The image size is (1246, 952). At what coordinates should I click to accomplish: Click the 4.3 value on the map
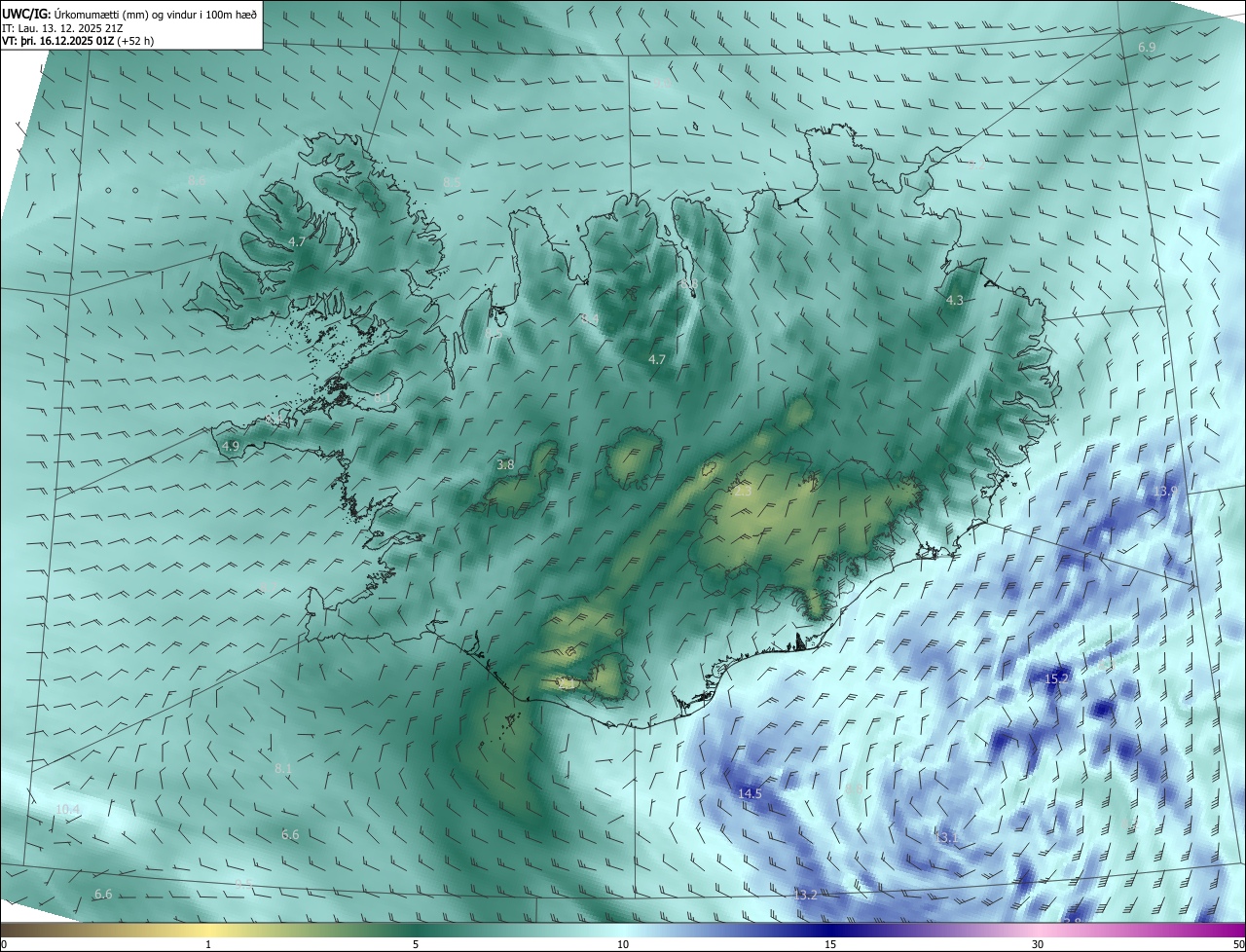tap(955, 301)
